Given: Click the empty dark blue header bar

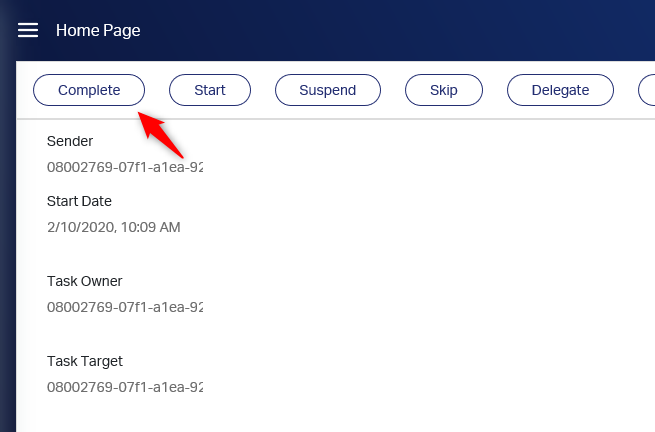Looking at the screenshot, I should pos(397,30).
